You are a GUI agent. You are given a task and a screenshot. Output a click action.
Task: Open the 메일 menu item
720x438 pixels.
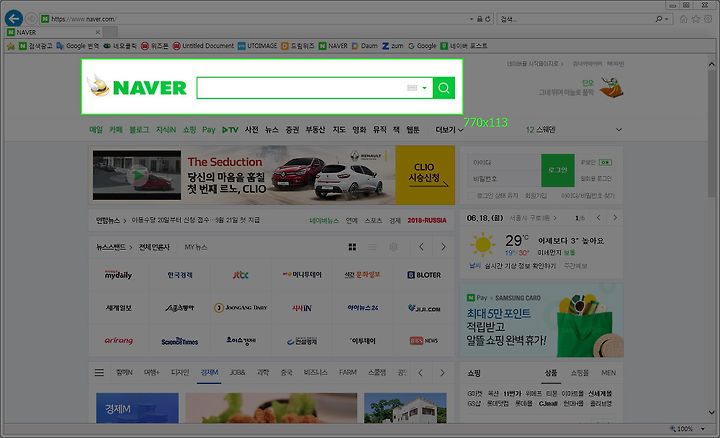96,130
